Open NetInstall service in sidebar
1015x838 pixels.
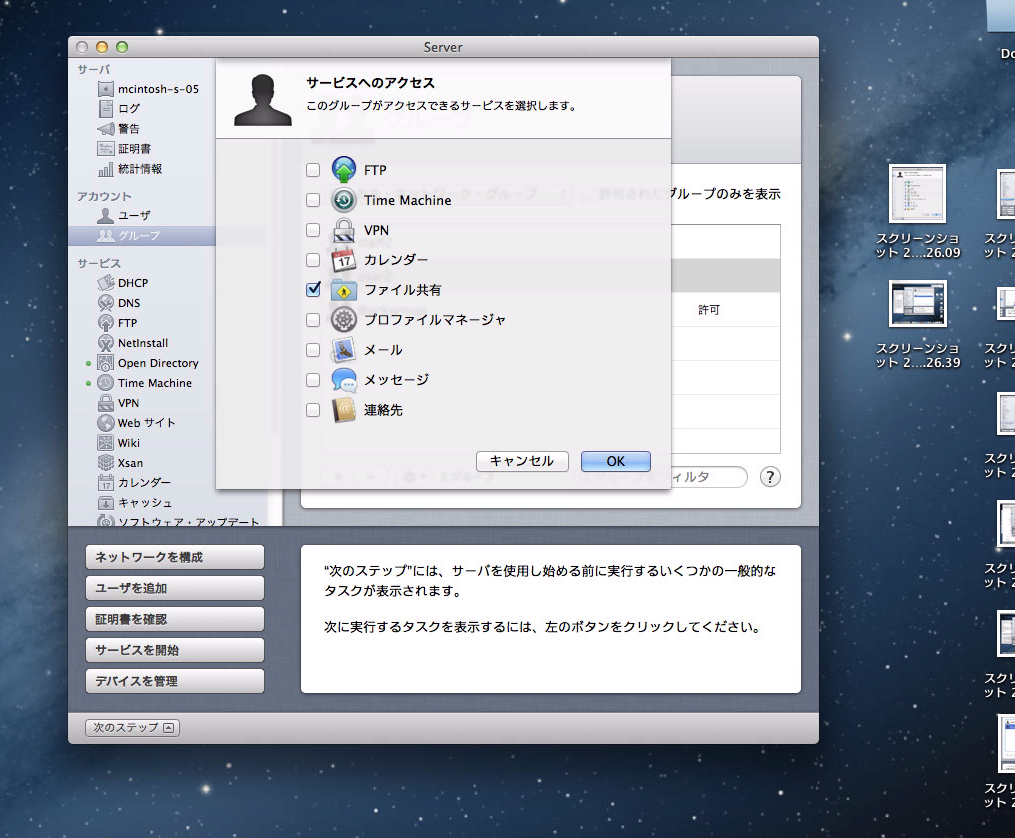[x=133, y=343]
